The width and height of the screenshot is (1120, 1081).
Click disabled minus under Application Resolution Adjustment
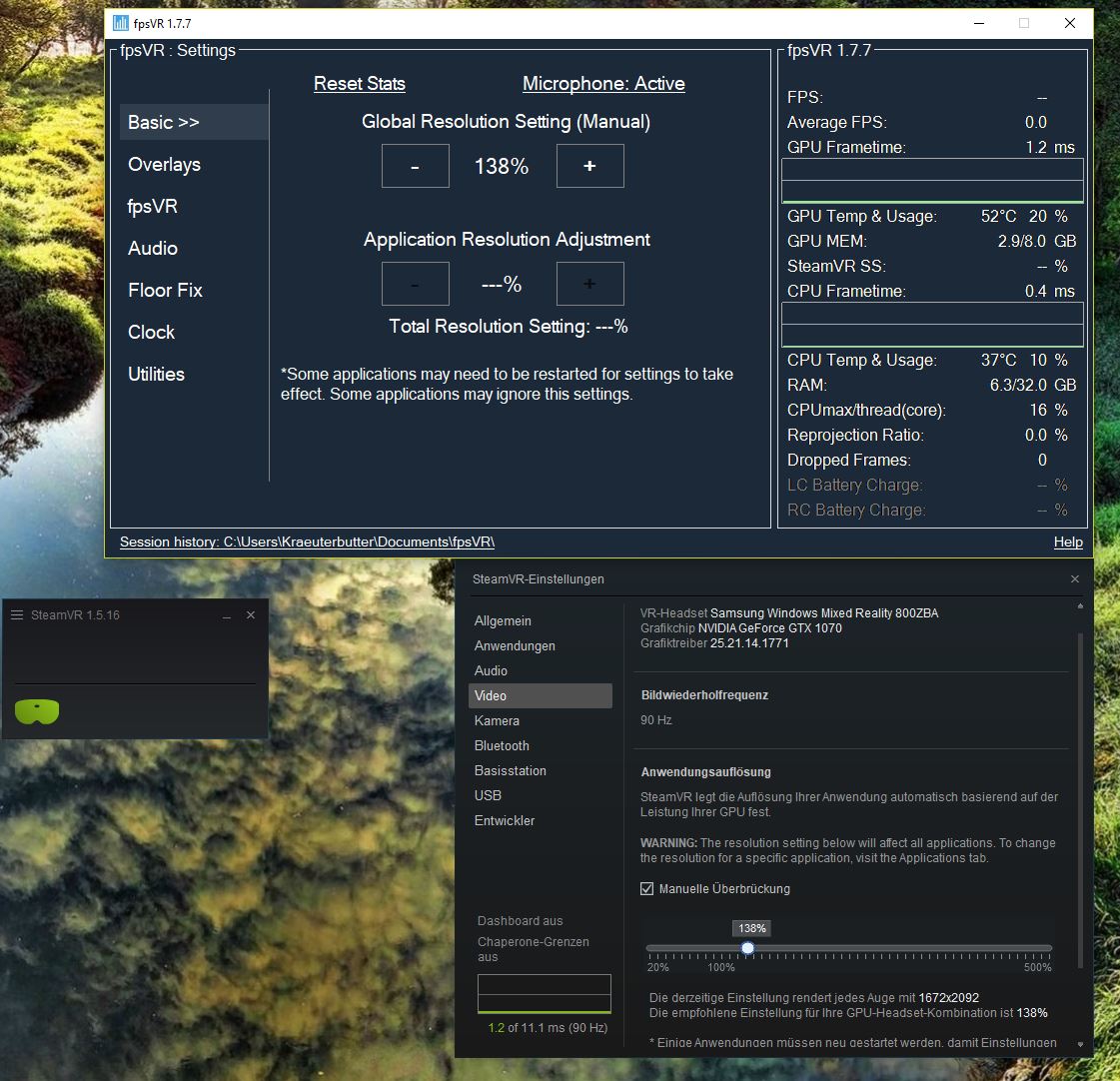(x=415, y=284)
